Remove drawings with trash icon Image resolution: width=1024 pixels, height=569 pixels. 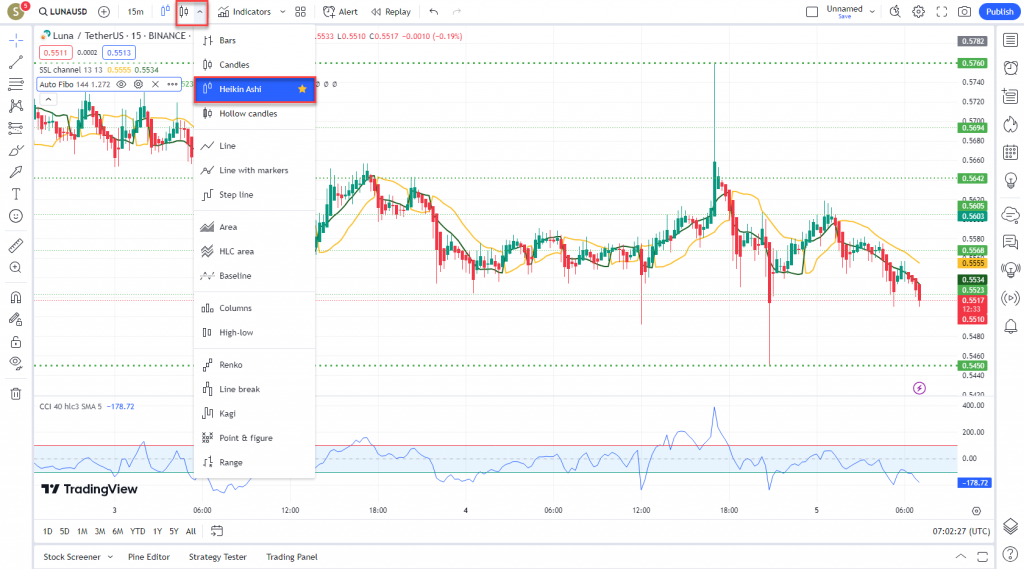tap(16, 393)
